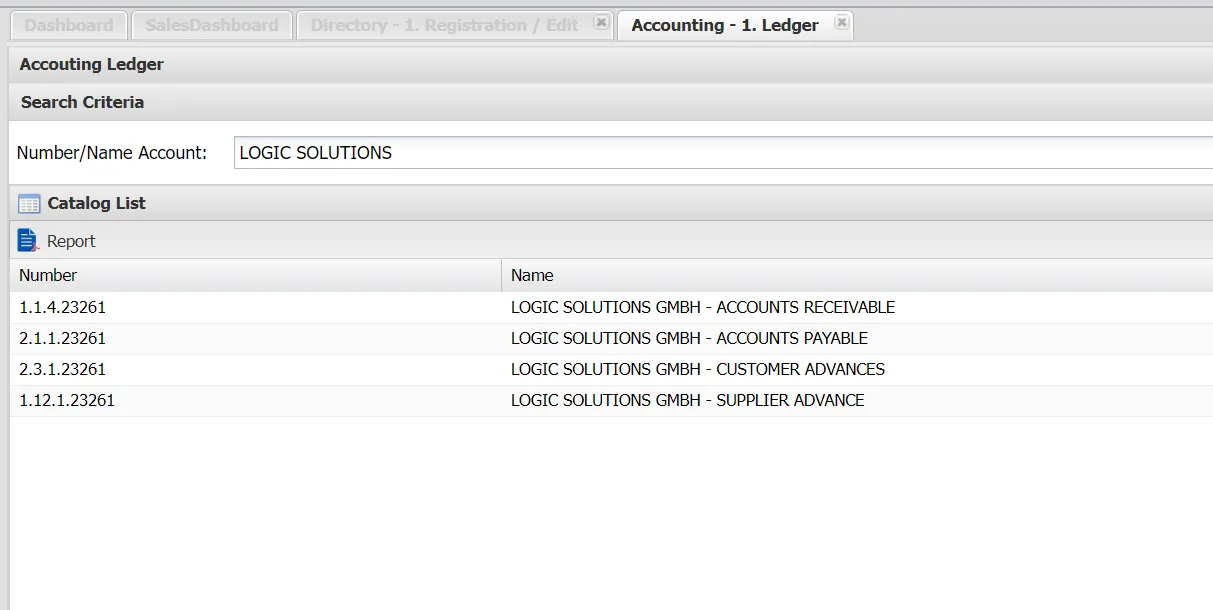Click the Report document icon
This screenshot has height=610, width=1213.
[x=27, y=241]
